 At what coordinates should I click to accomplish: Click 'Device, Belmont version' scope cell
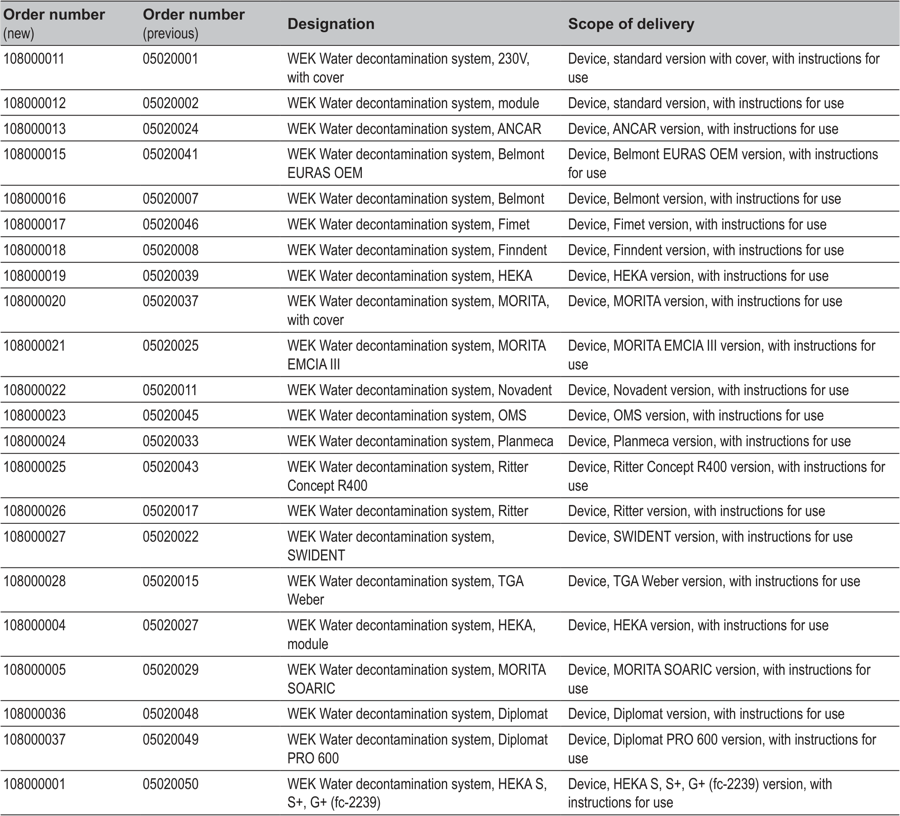point(704,199)
